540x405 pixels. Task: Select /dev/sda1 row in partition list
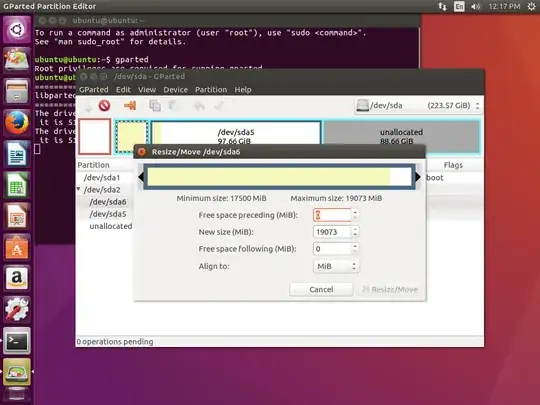point(102,178)
